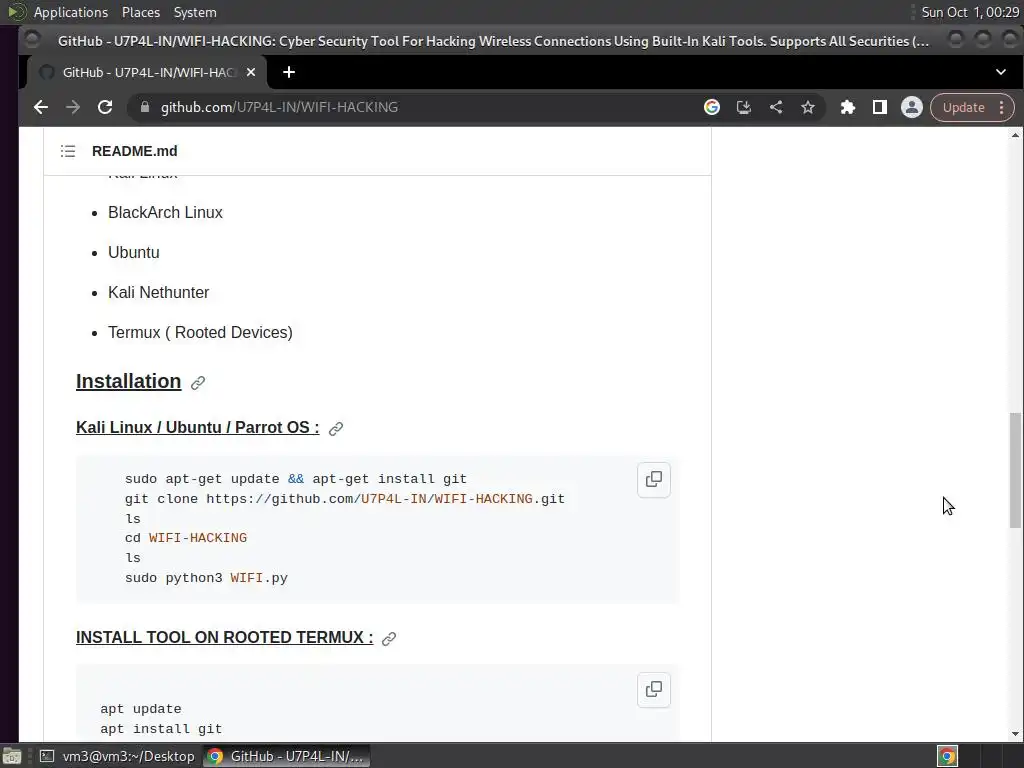The height and width of the screenshot is (768, 1024).
Task: Share this page via share icon
Action: (x=776, y=107)
